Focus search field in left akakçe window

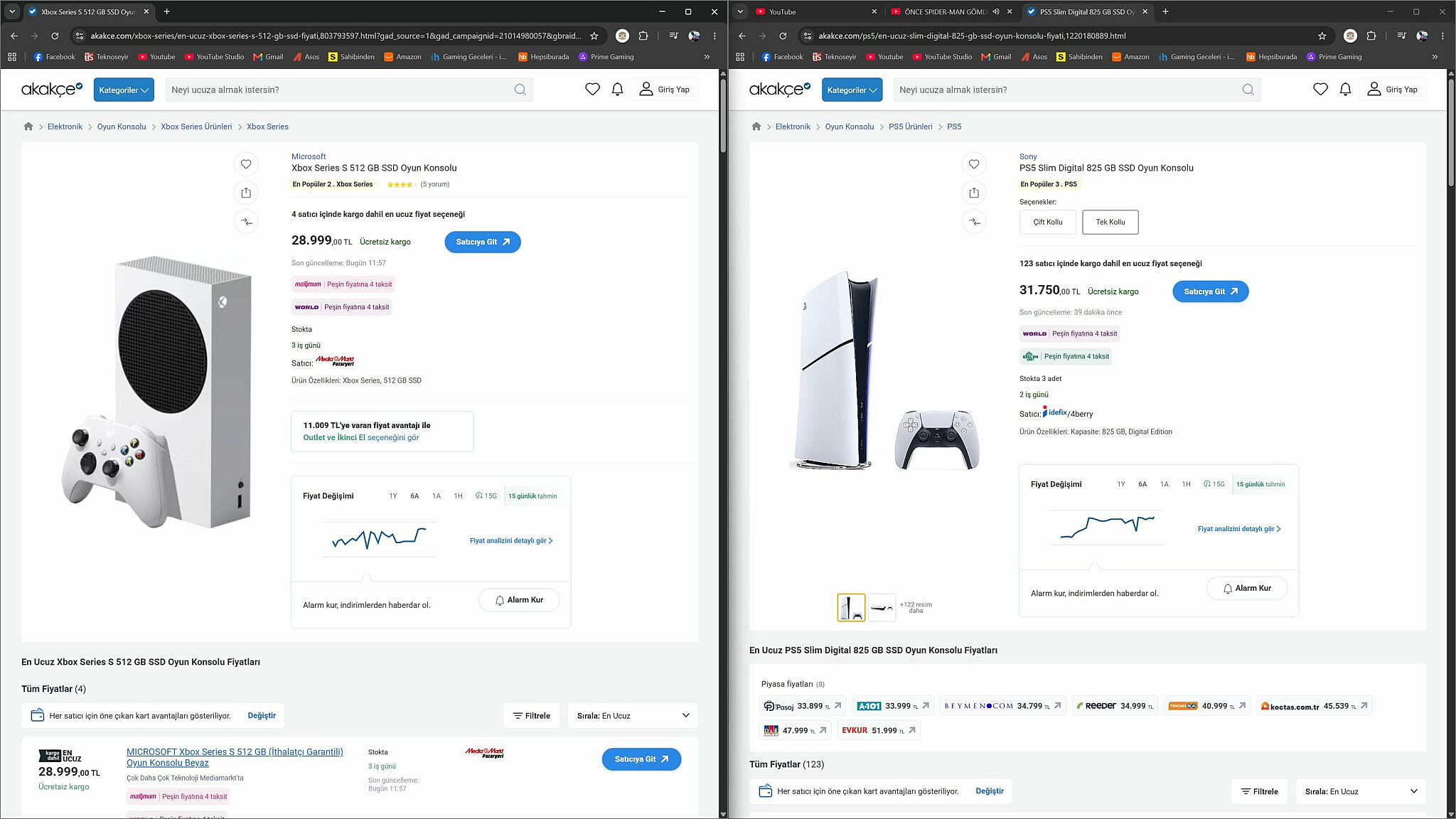pos(341,90)
